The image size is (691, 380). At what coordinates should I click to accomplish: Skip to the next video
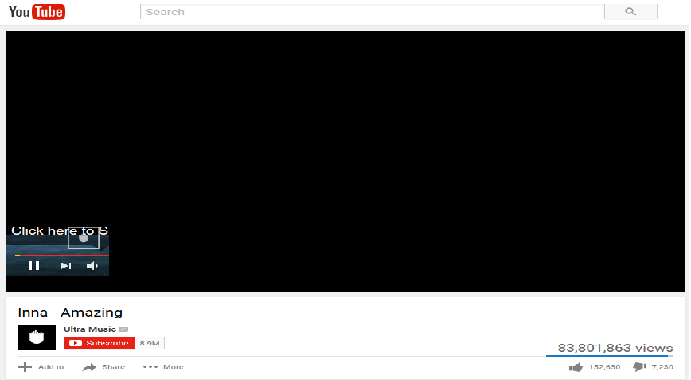66,266
